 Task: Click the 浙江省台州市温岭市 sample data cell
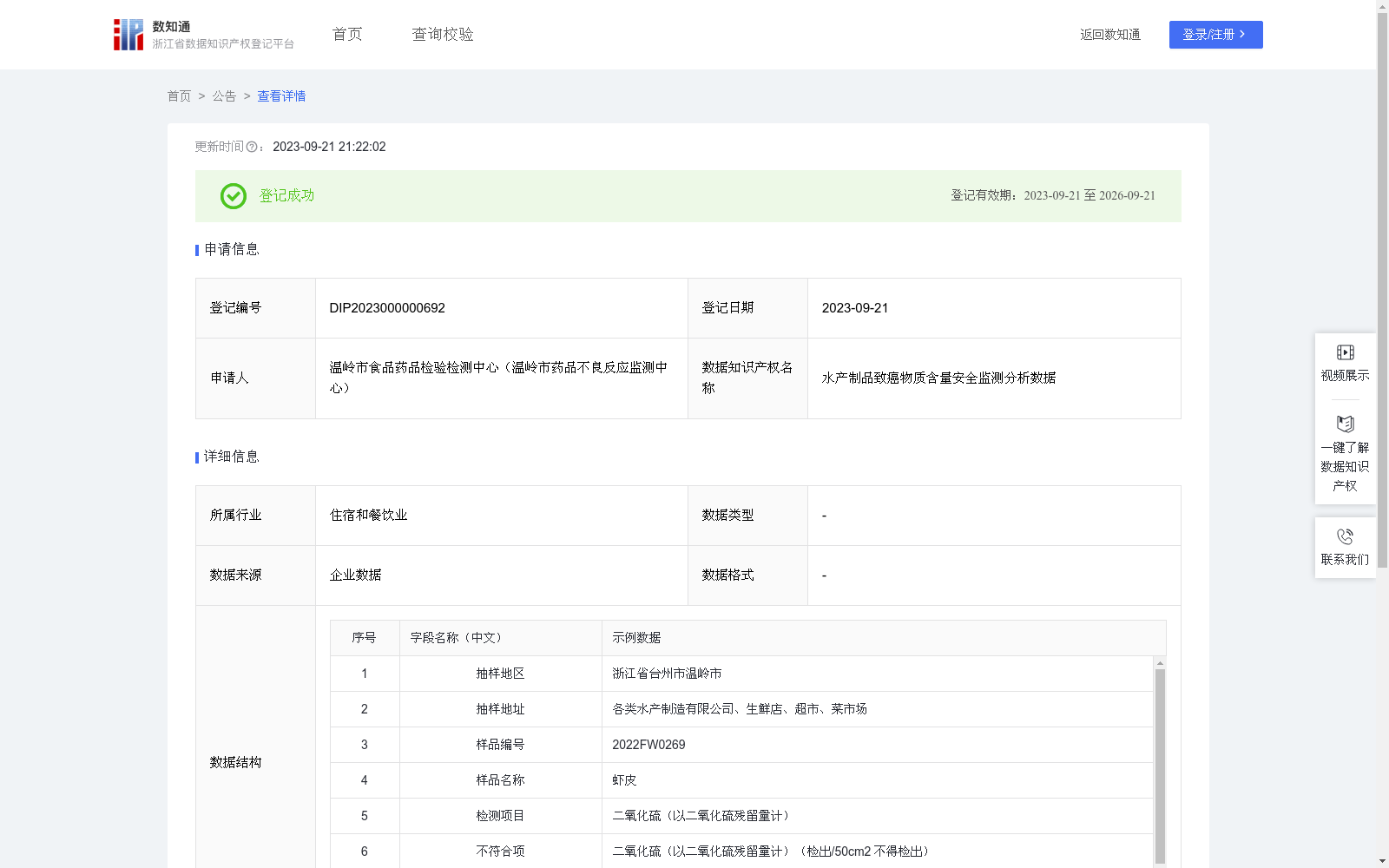point(878,674)
